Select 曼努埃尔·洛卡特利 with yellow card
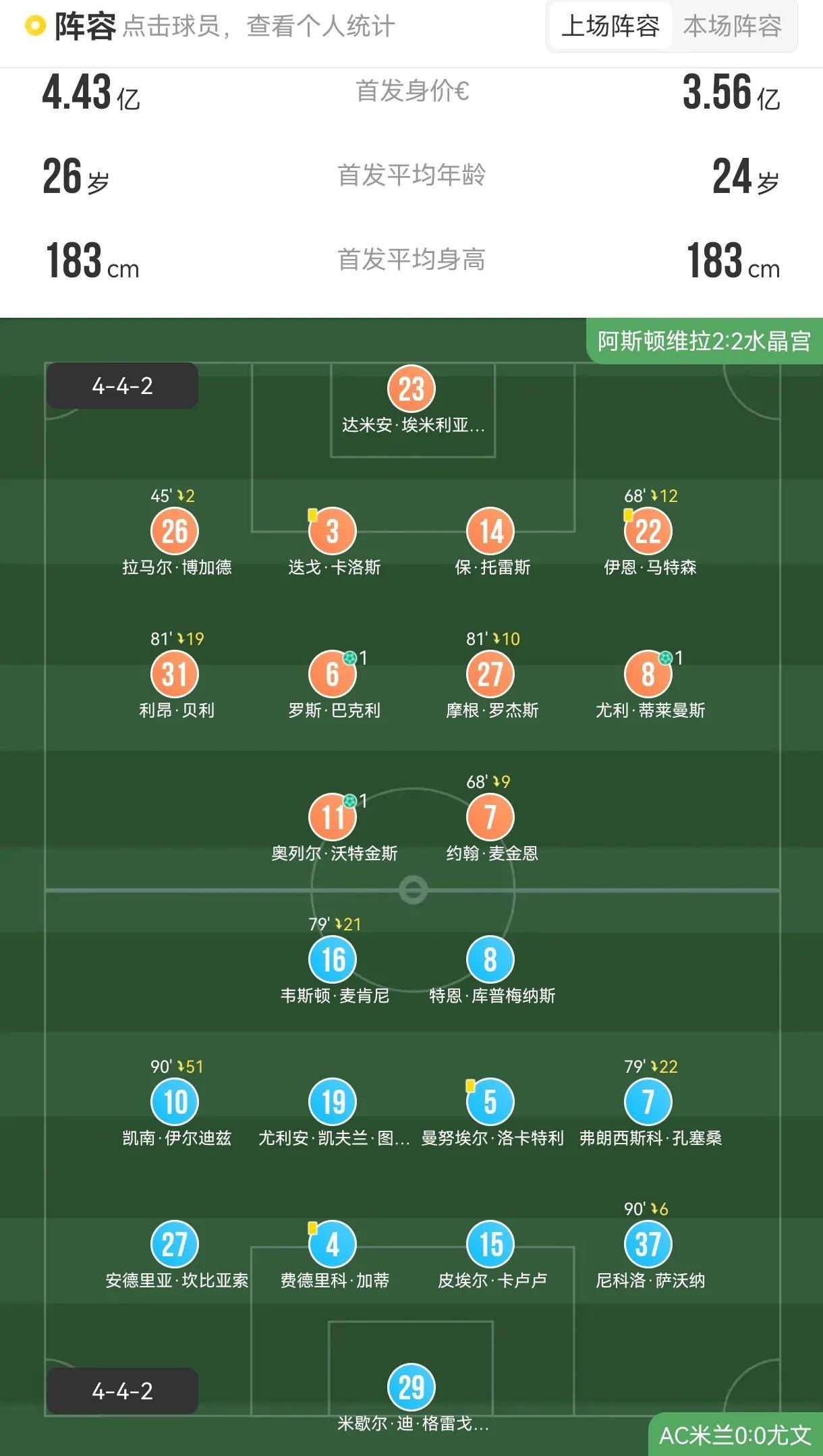This screenshot has width=823, height=1456. 491,1101
